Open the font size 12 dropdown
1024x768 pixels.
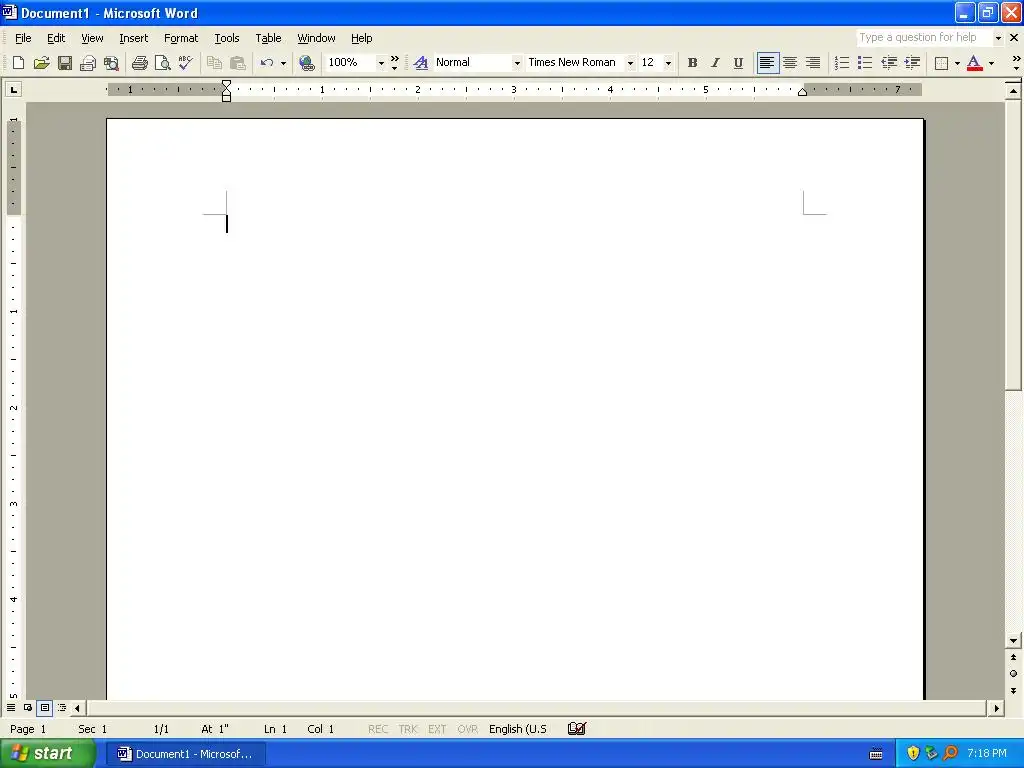(x=668, y=63)
